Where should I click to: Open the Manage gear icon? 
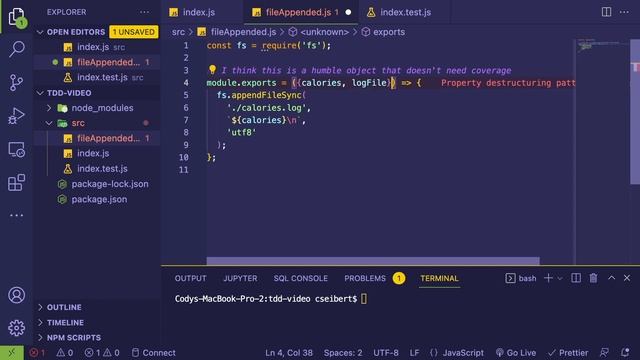pyautogui.click(x=16, y=328)
